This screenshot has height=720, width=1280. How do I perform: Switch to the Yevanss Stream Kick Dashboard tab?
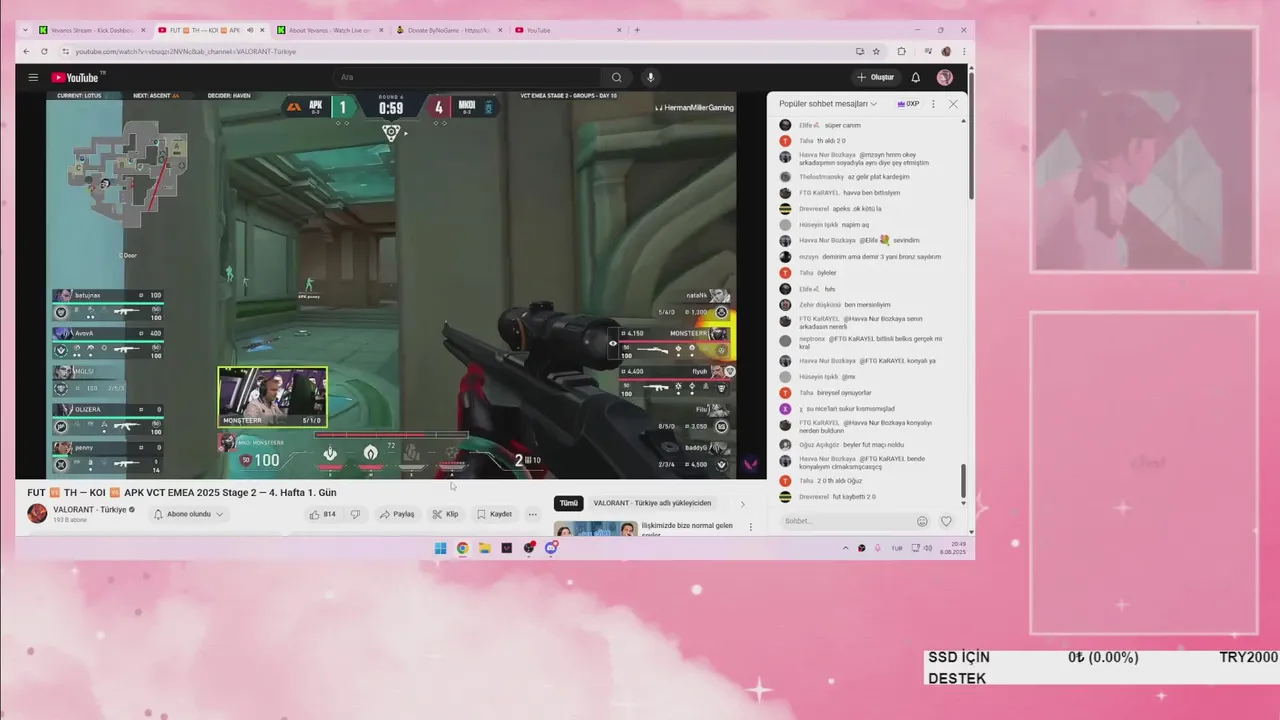point(92,30)
